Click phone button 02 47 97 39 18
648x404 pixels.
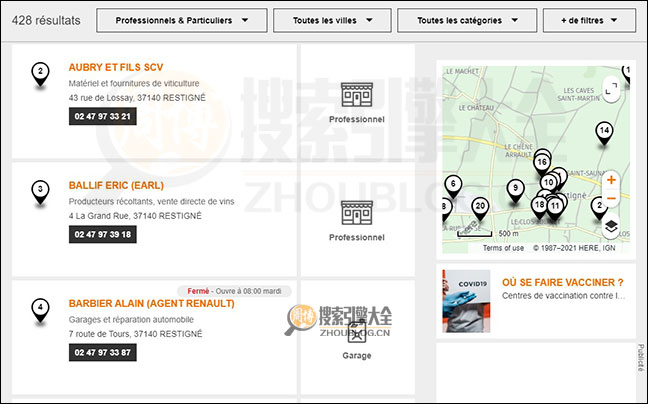[101, 234]
